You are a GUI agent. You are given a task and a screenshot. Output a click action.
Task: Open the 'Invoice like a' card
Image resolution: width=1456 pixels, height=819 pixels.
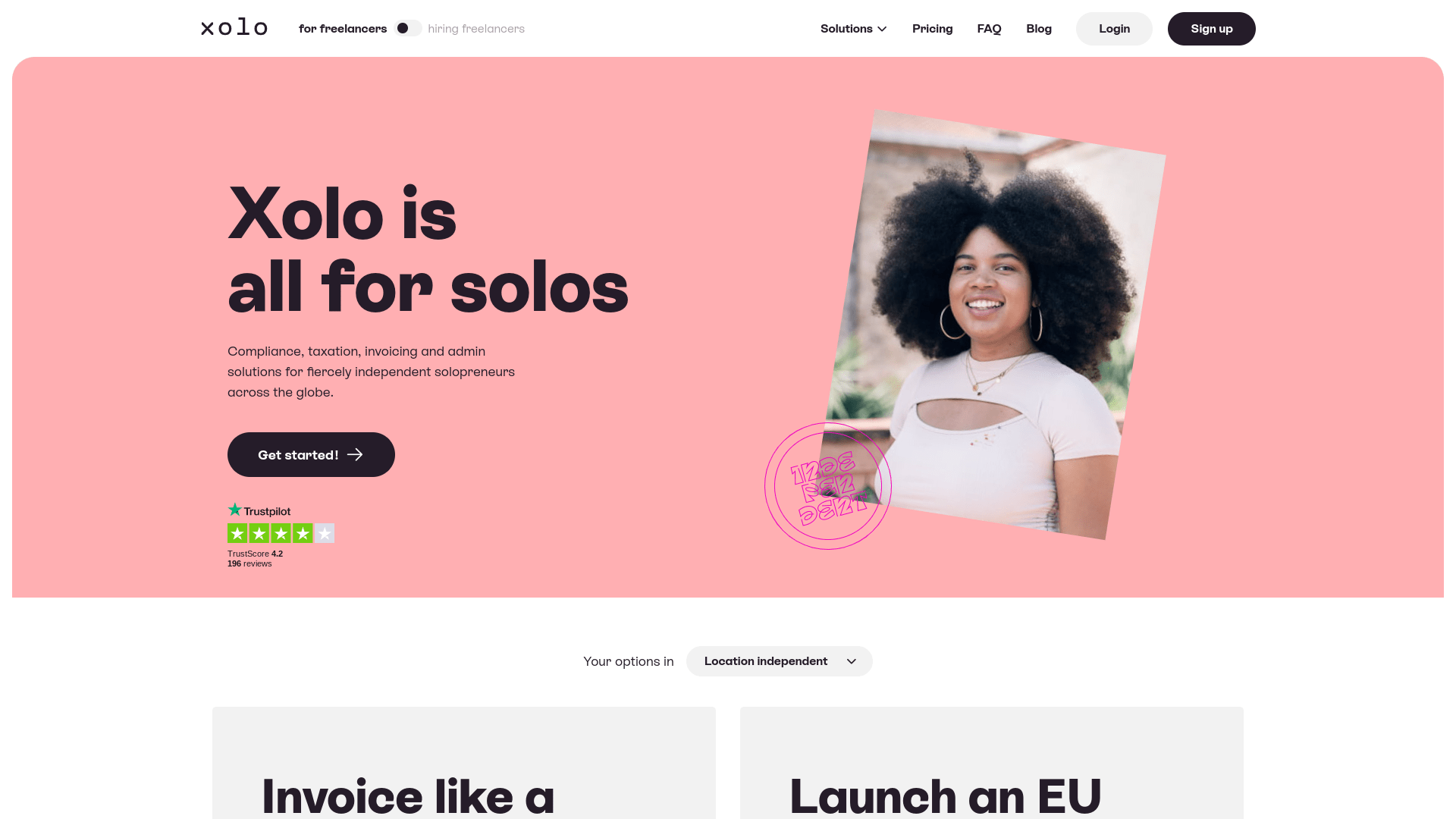click(464, 763)
